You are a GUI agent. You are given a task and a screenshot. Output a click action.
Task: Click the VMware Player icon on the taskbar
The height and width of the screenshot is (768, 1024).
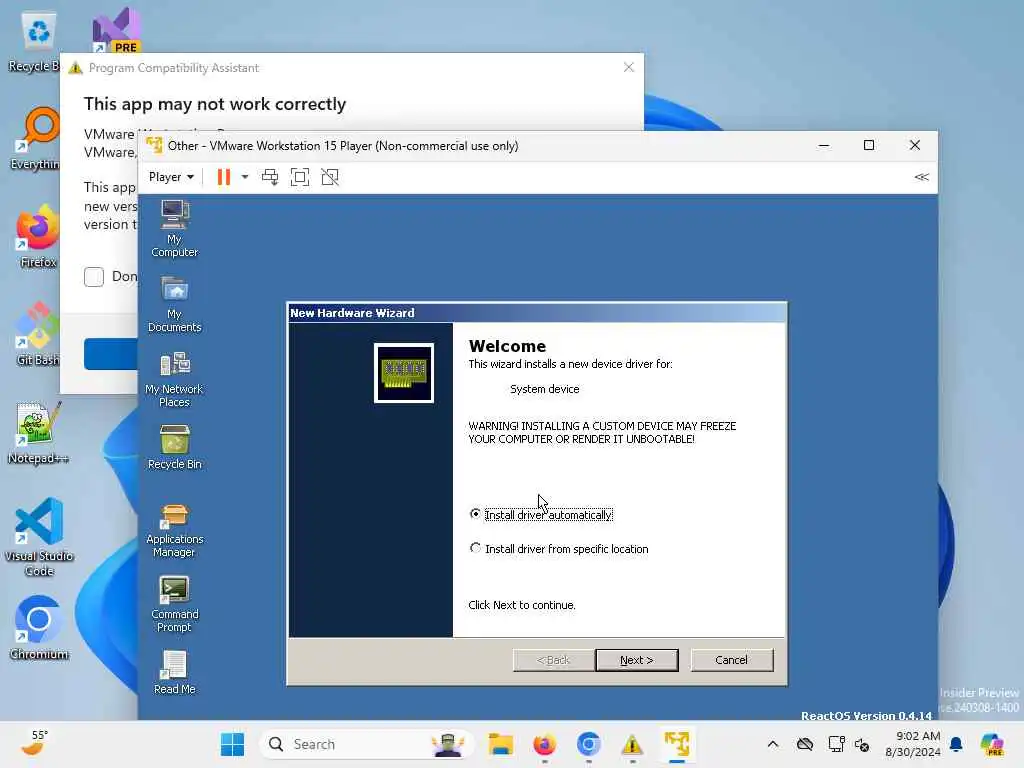pos(677,744)
